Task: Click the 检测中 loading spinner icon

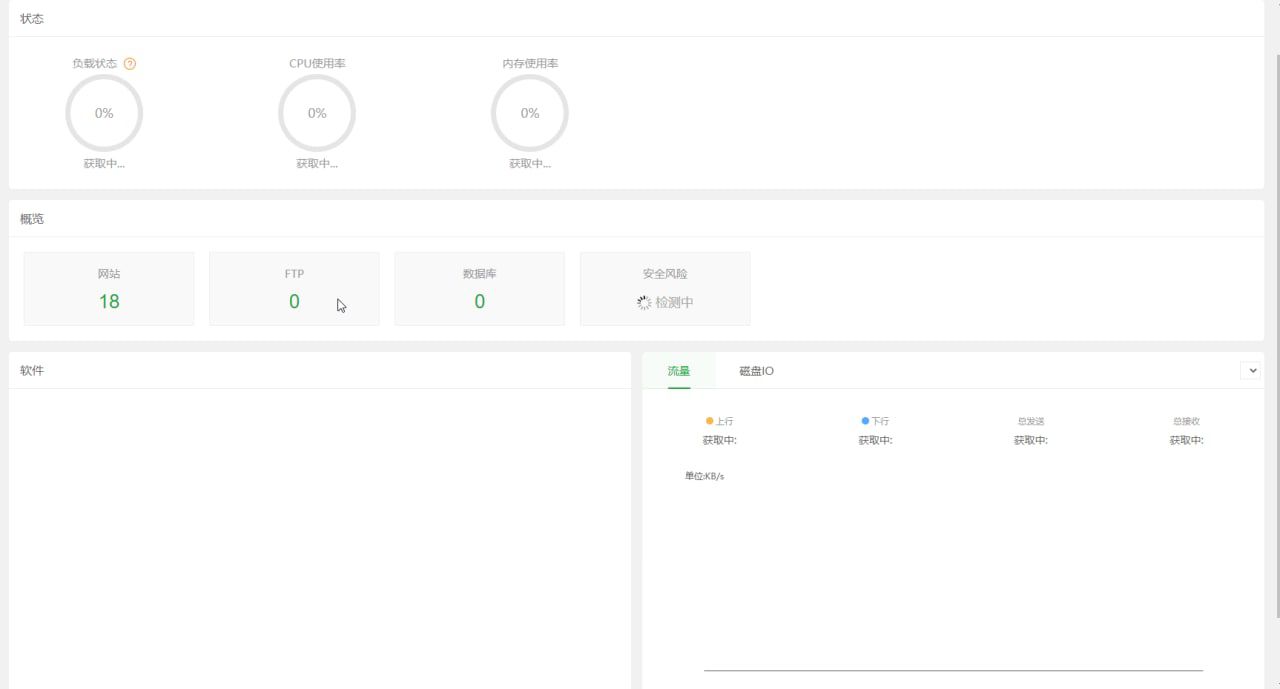Action: [644, 302]
